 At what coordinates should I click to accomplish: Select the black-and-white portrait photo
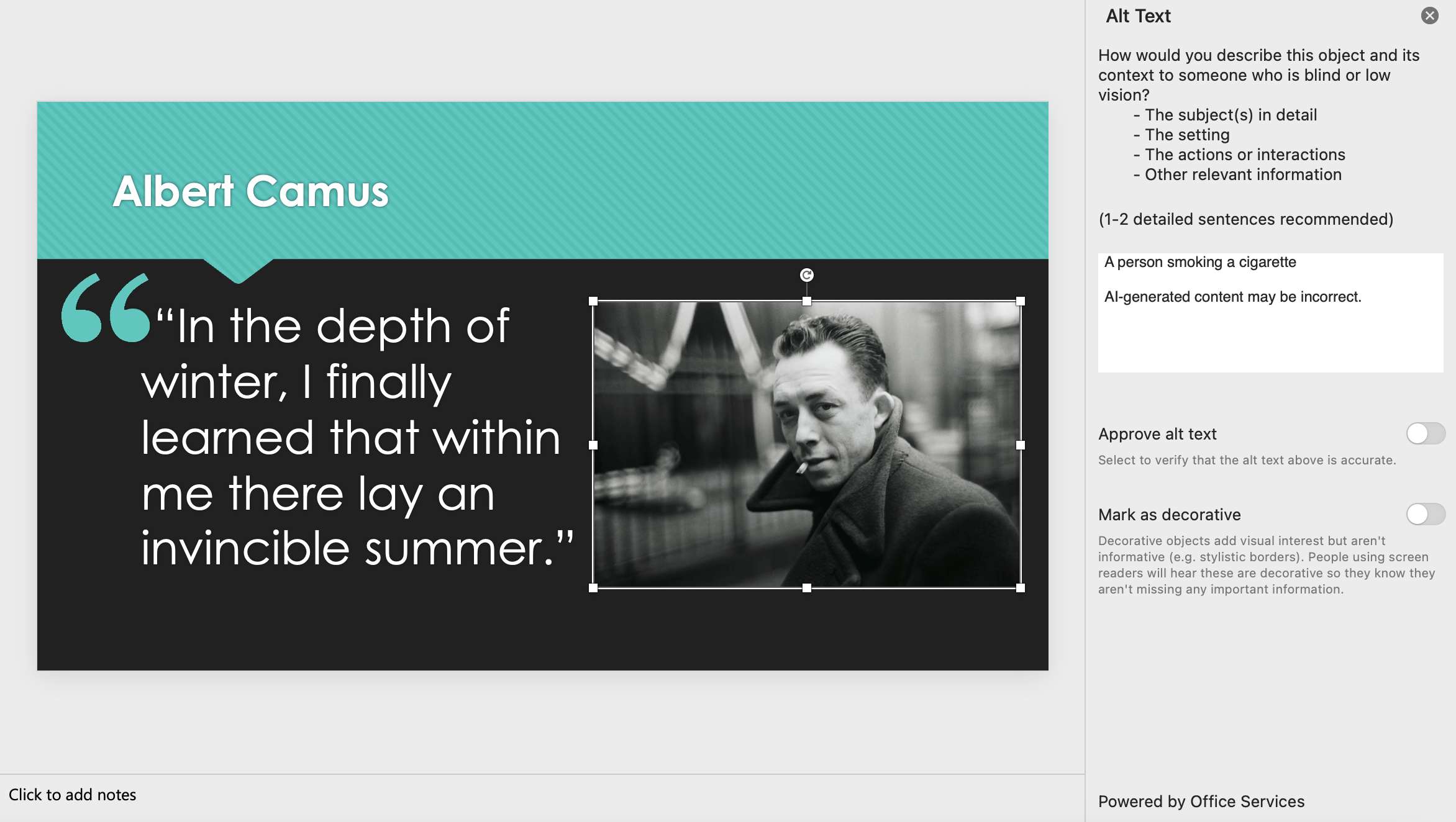(806, 445)
